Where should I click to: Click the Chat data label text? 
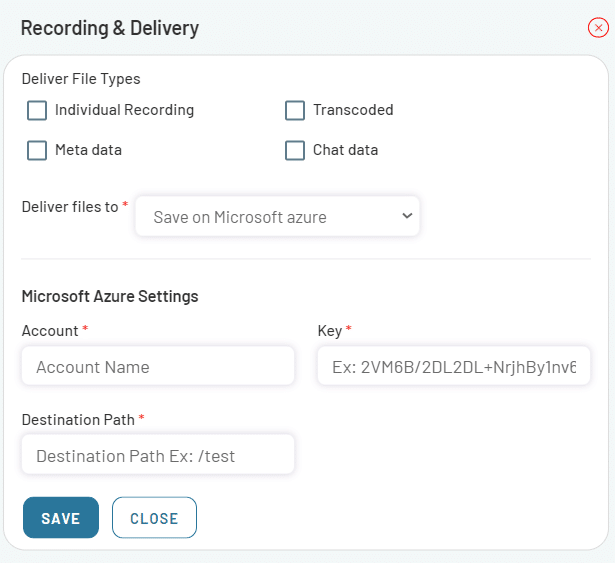(345, 150)
